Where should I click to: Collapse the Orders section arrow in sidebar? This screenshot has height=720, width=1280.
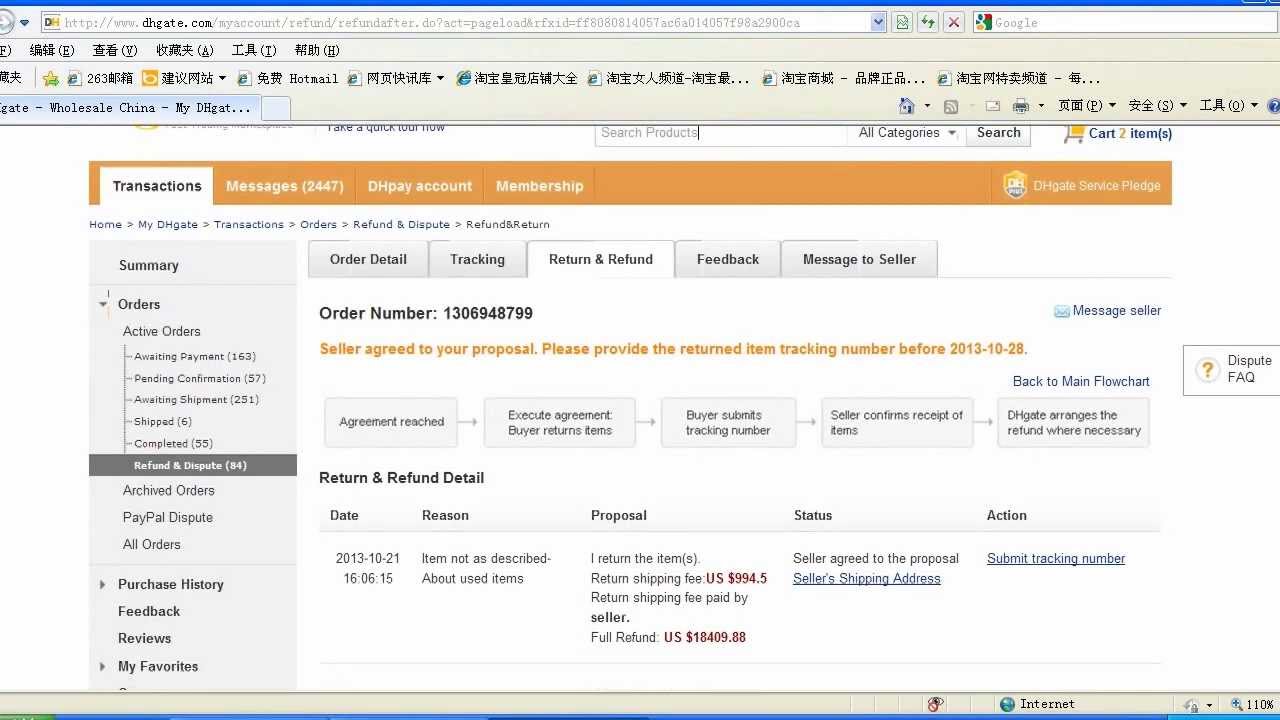[103, 304]
